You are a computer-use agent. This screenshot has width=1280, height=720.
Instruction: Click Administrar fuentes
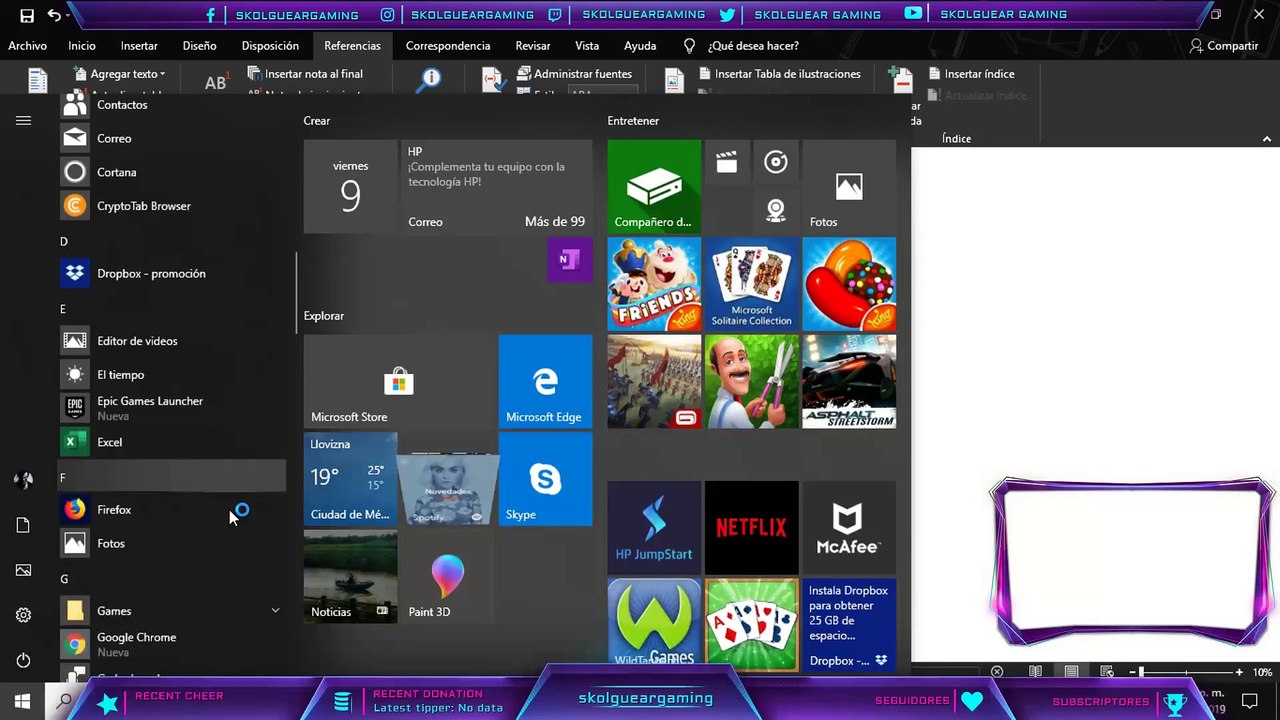pyautogui.click(x=574, y=74)
